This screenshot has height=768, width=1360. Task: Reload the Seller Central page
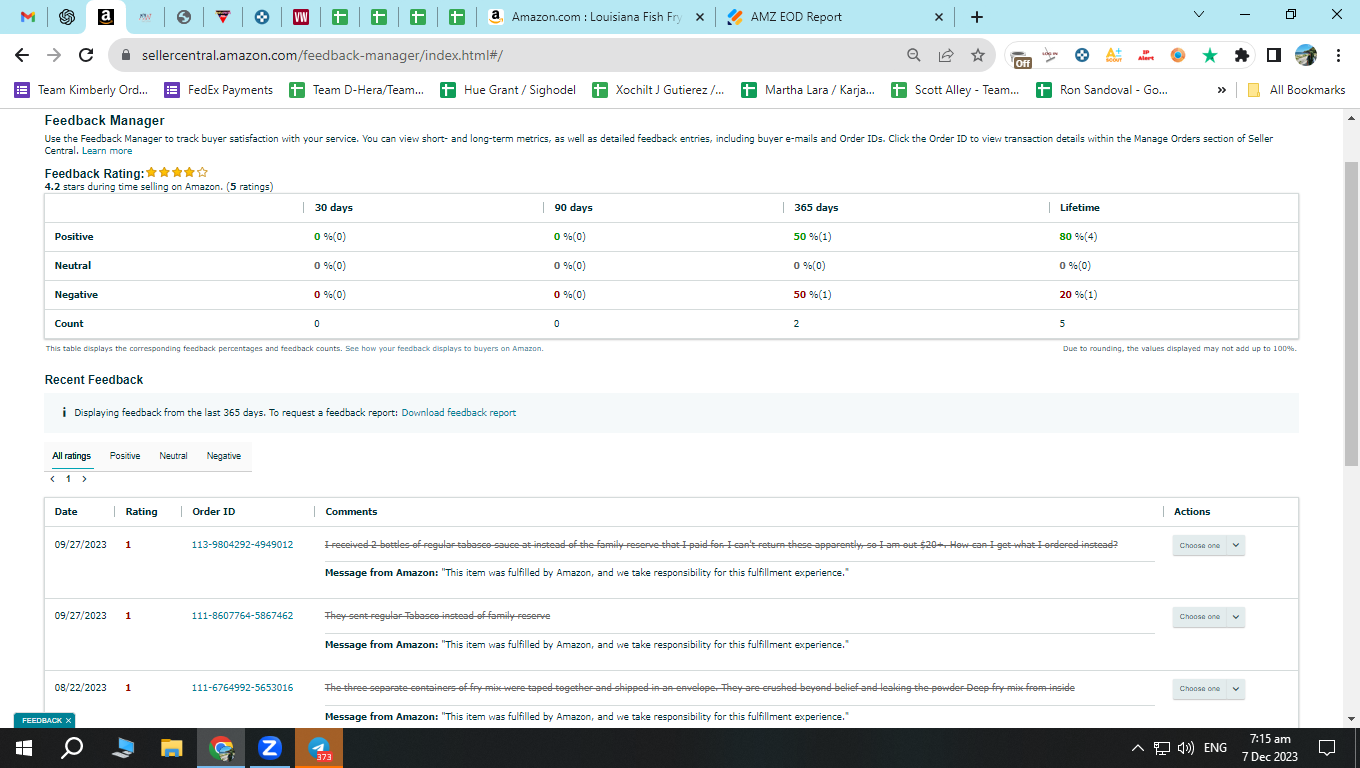pos(86,55)
